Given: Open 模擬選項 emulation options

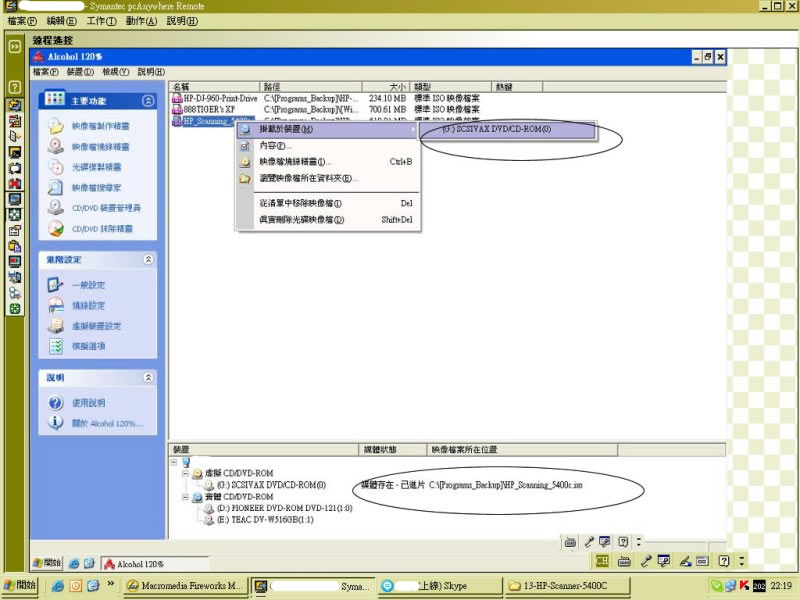Looking at the screenshot, I should [x=88, y=346].
